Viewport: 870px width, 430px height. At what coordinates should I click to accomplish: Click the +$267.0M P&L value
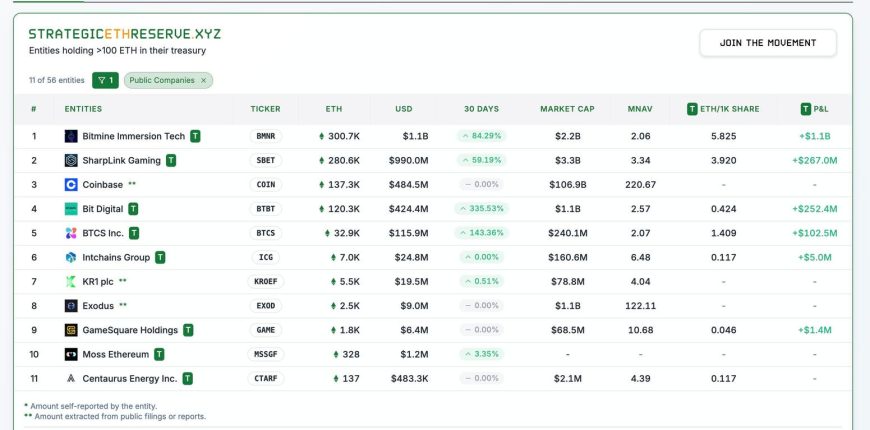[815, 160]
